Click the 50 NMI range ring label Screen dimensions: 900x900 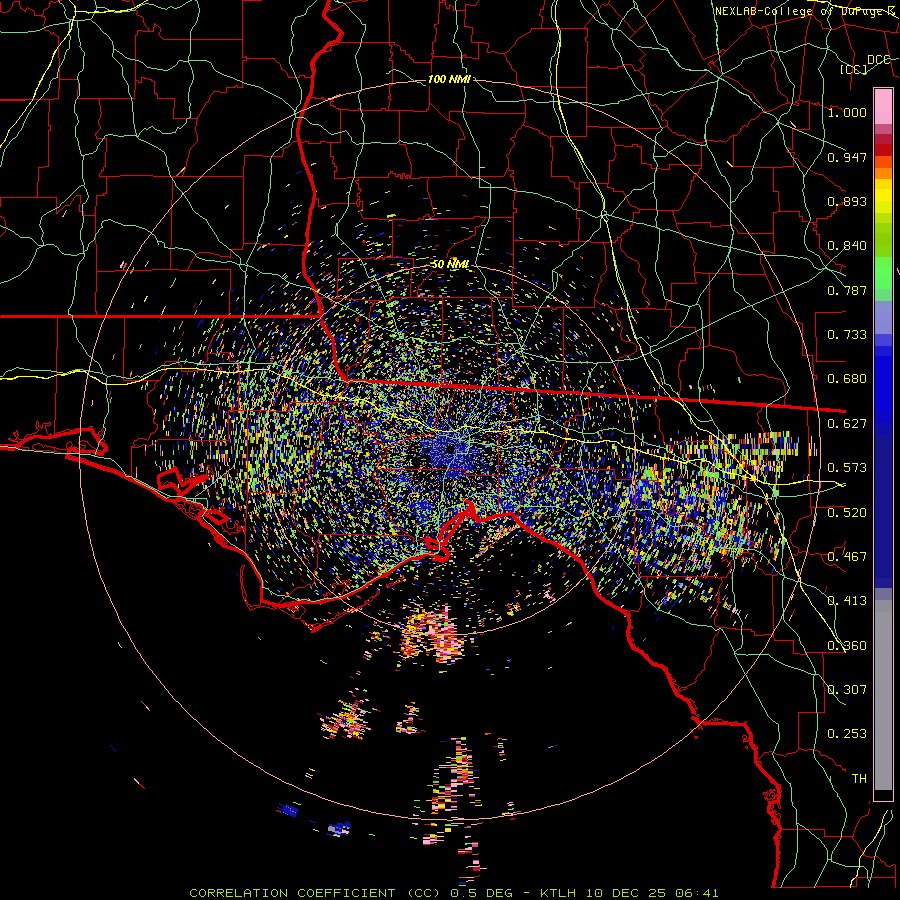pos(451,265)
